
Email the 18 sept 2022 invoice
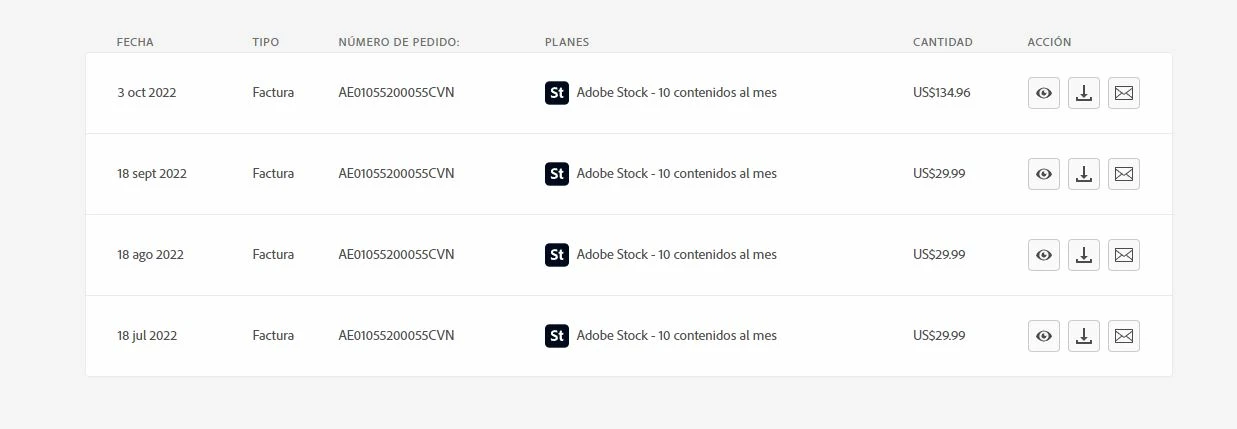pyautogui.click(x=1123, y=174)
